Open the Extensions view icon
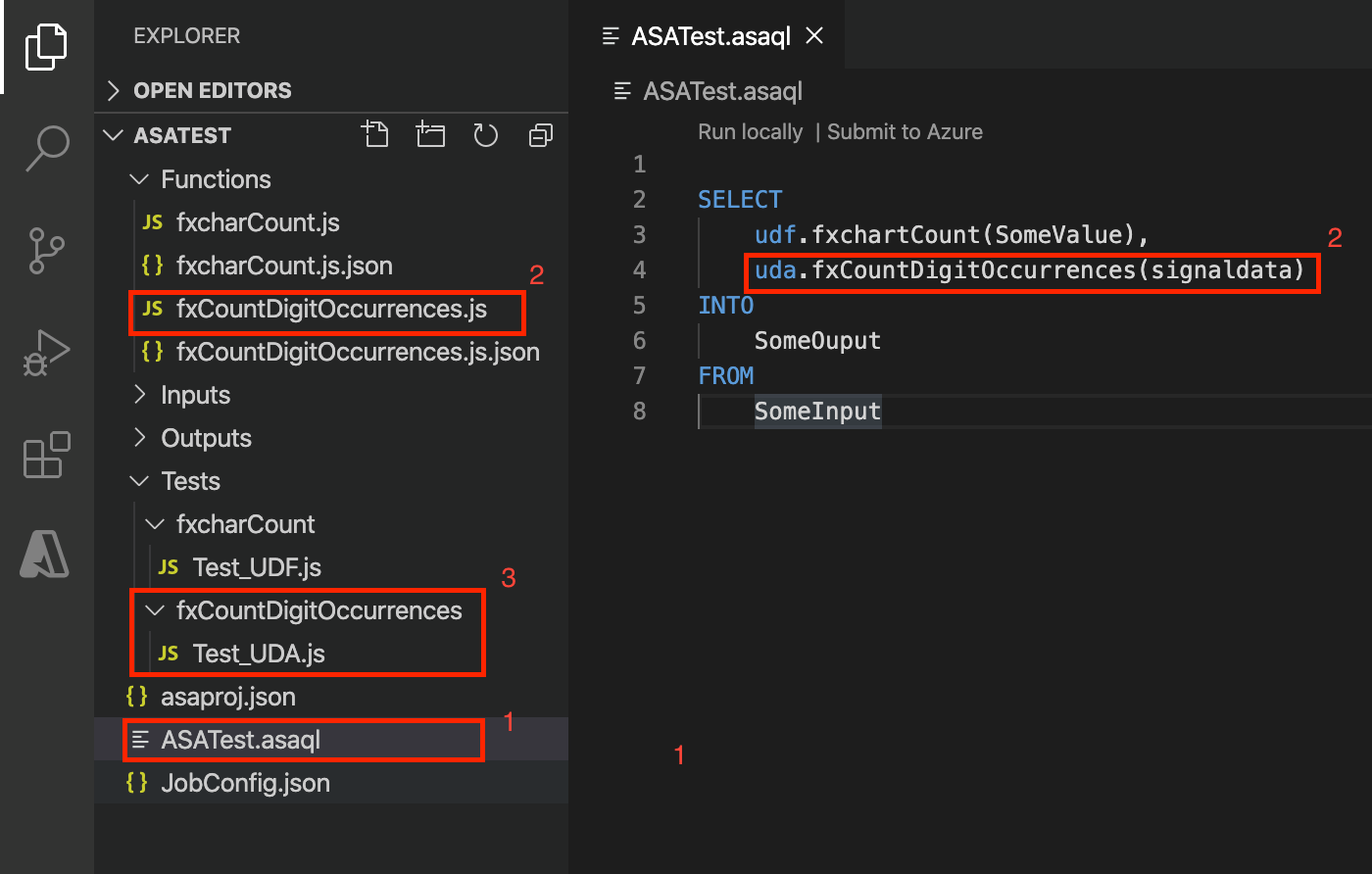The width and height of the screenshot is (1372, 874). pyautogui.click(x=46, y=455)
